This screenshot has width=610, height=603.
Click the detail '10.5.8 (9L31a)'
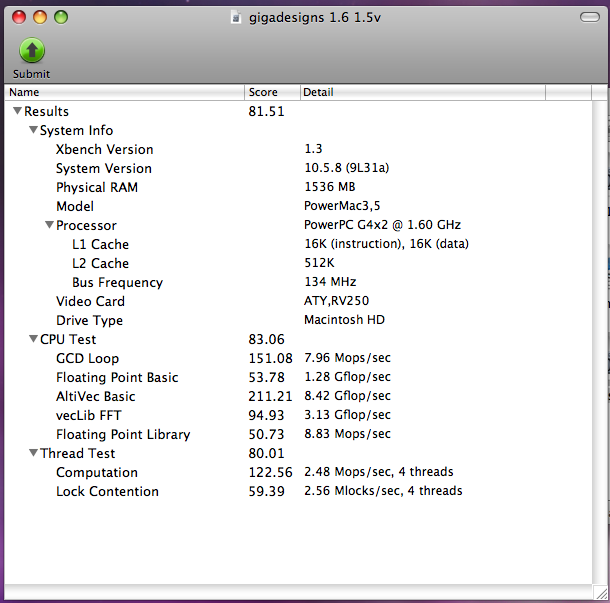[347, 168]
